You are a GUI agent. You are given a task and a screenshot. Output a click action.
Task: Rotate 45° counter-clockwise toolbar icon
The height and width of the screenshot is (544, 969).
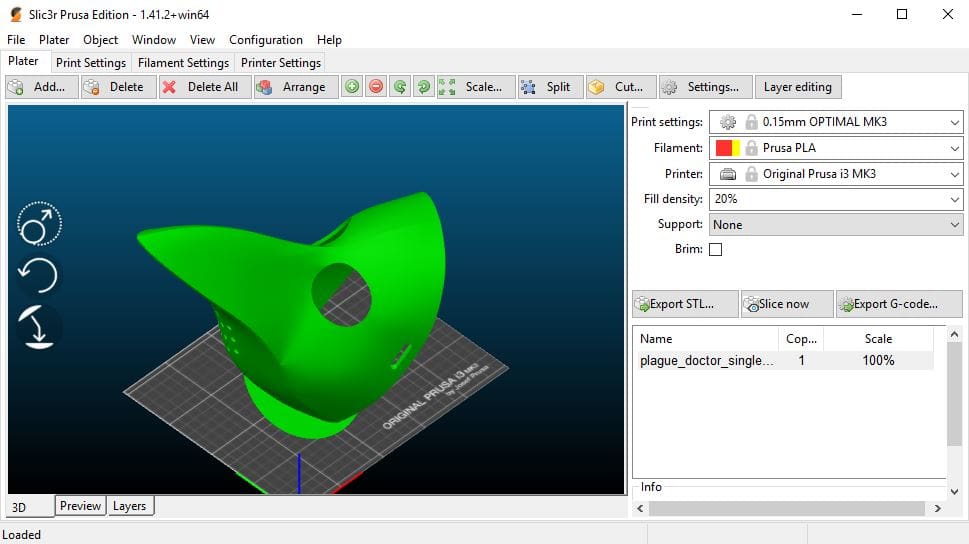click(x=400, y=87)
